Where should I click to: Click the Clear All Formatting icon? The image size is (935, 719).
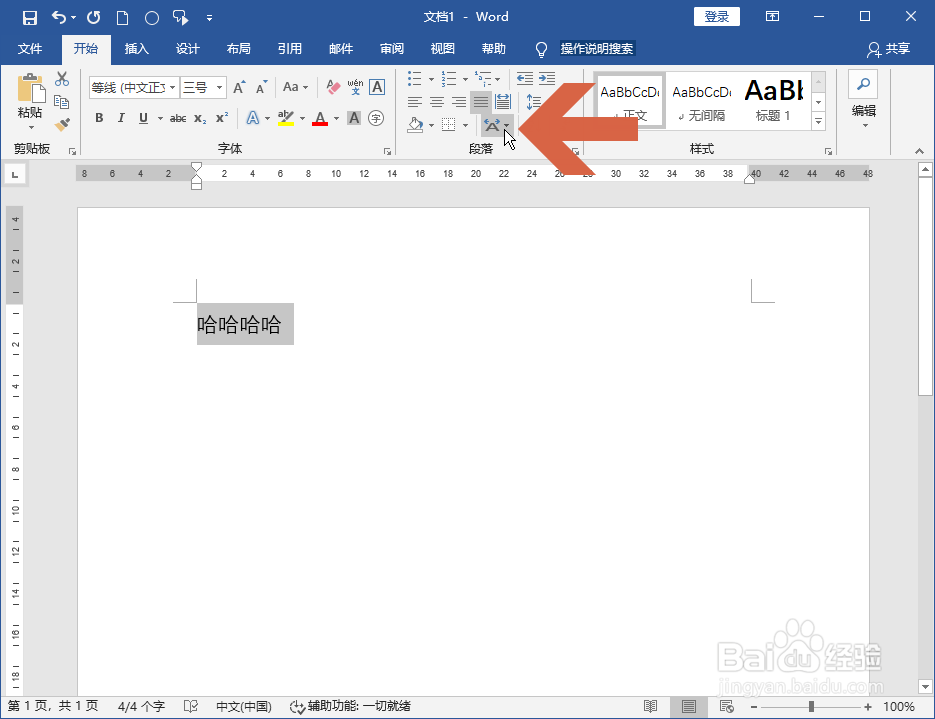[x=333, y=88]
